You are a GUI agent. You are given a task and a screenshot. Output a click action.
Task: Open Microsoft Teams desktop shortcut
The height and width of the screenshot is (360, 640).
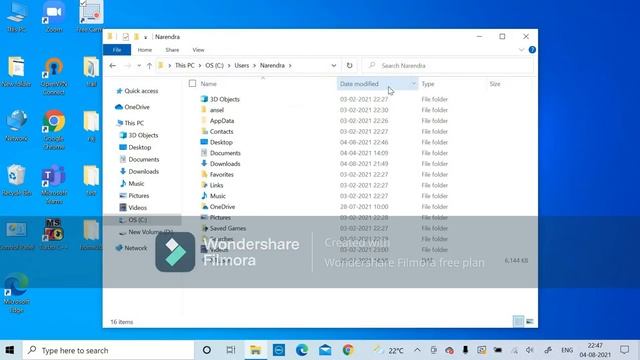[x=54, y=184]
